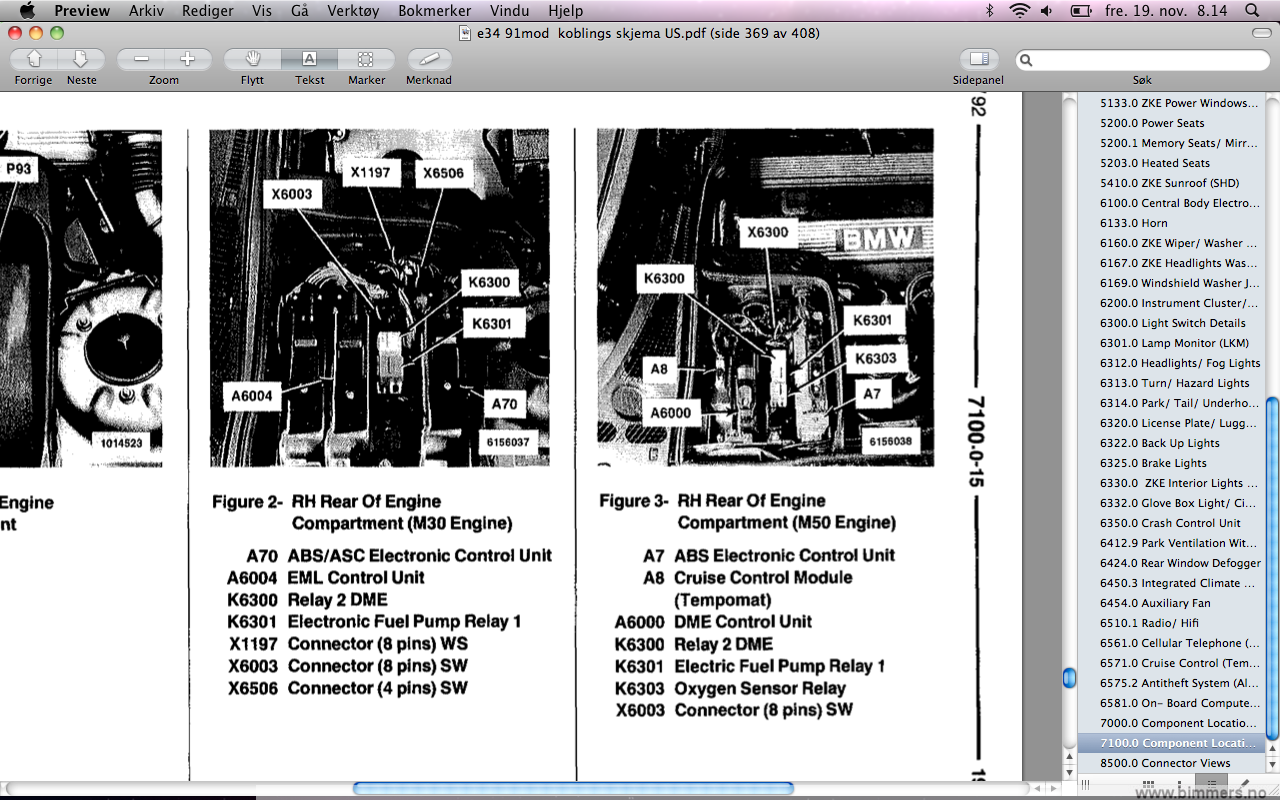Screen dimensions: 1280x800
Task: Open Spotlight magnifier in menu bar
Action: point(1252,11)
